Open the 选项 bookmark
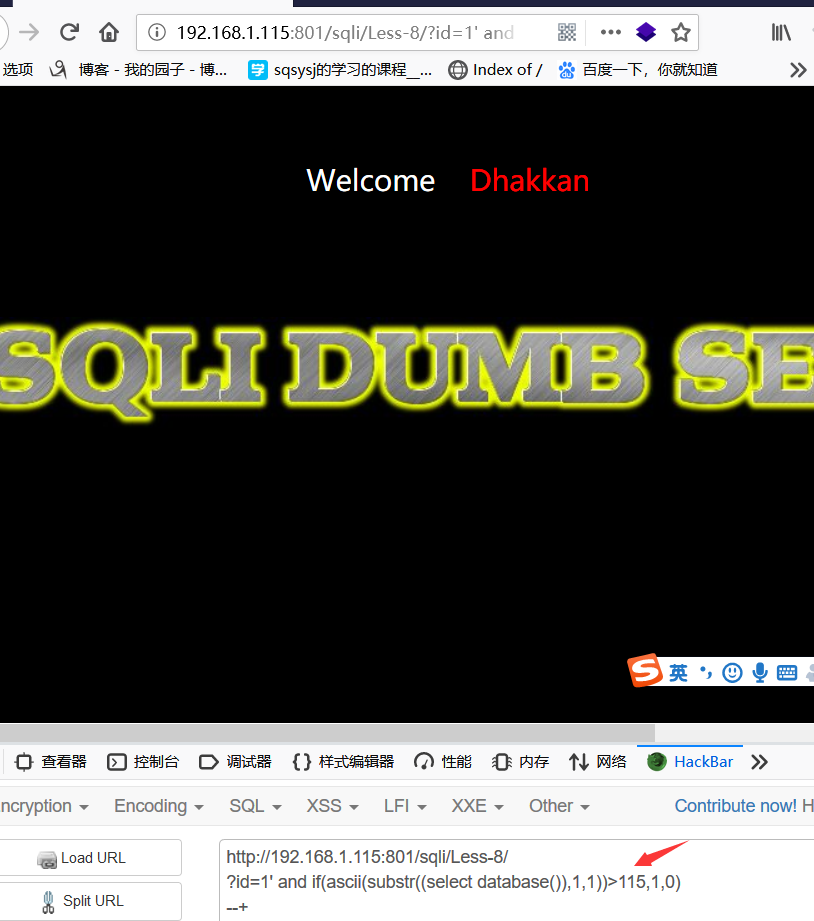Screen dimensions: 814x921 click(x=18, y=70)
